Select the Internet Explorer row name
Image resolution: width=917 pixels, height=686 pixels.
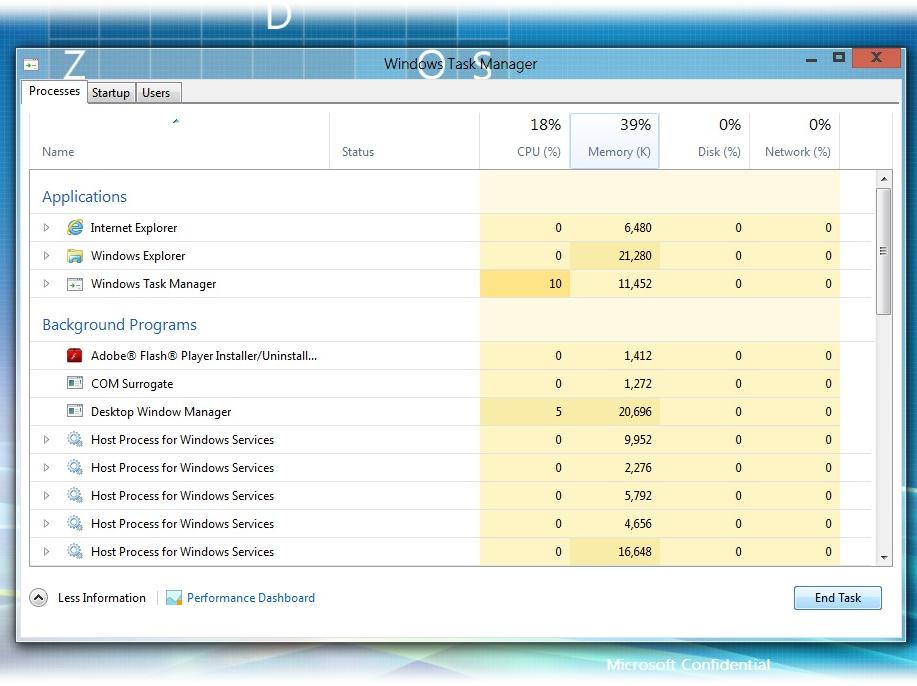(x=134, y=228)
